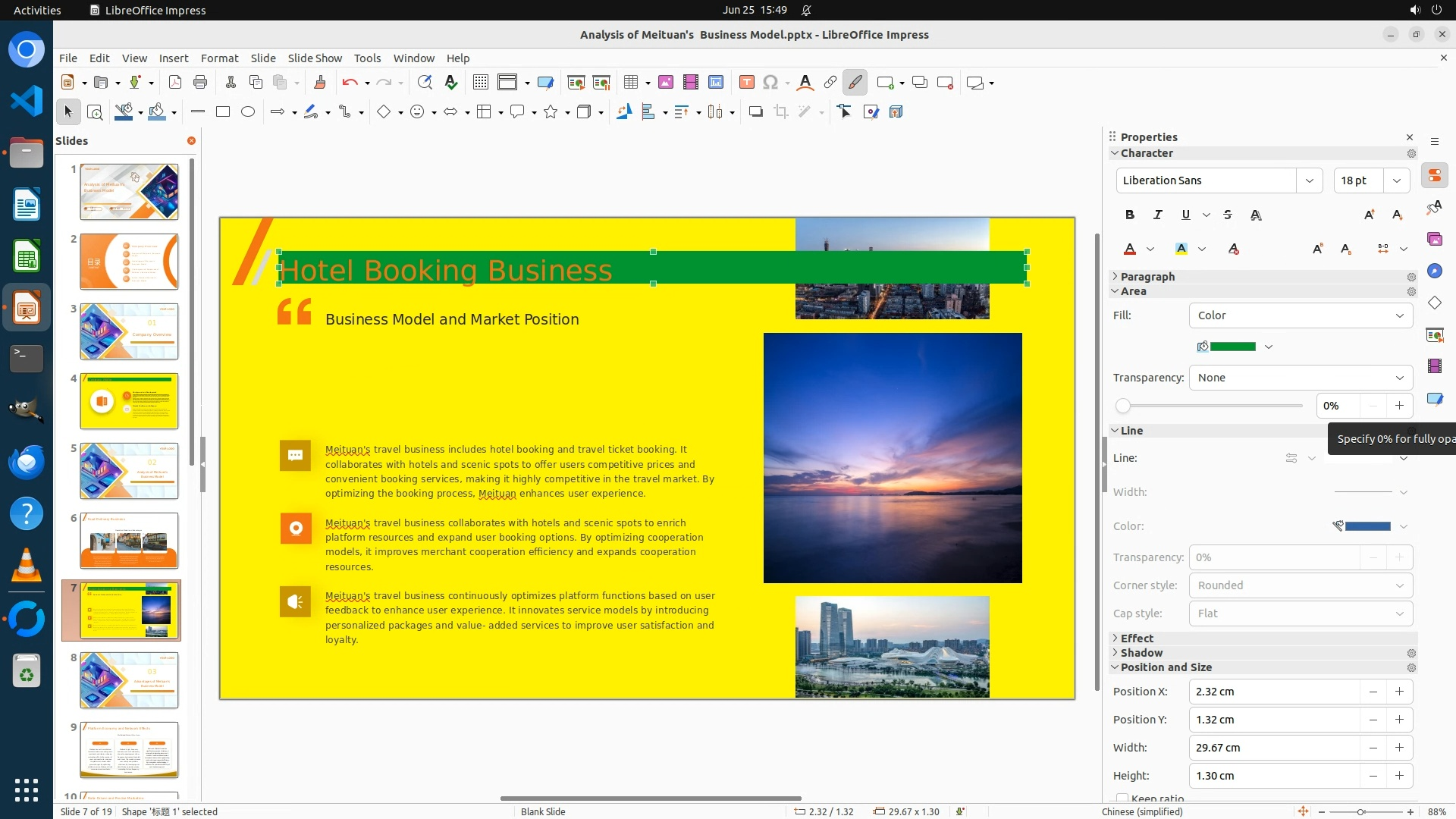Increase the Width value with plus button
Screen dimensions: 1456x819
(x=1399, y=748)
